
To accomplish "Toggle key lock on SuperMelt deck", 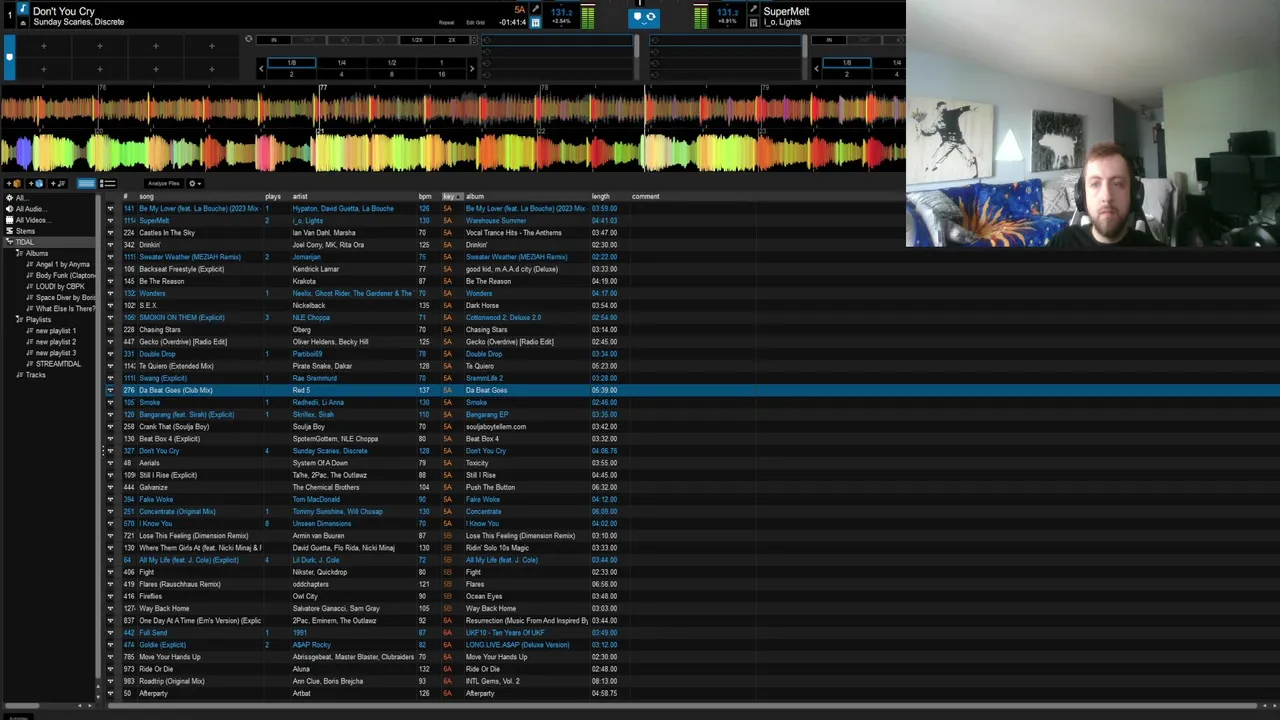I will click(x=752, y=10).
